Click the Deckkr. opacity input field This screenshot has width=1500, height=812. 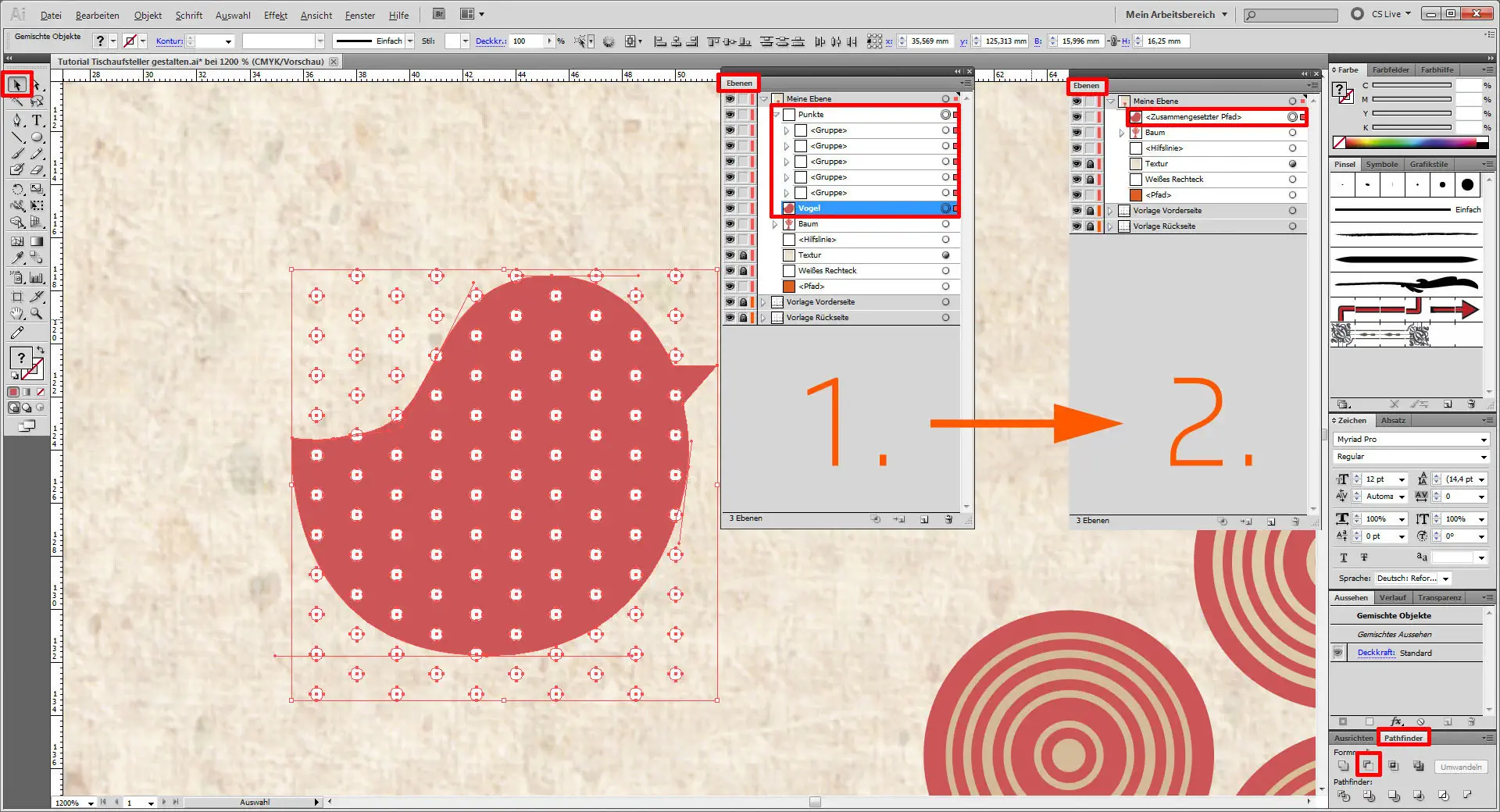point(527,41)
